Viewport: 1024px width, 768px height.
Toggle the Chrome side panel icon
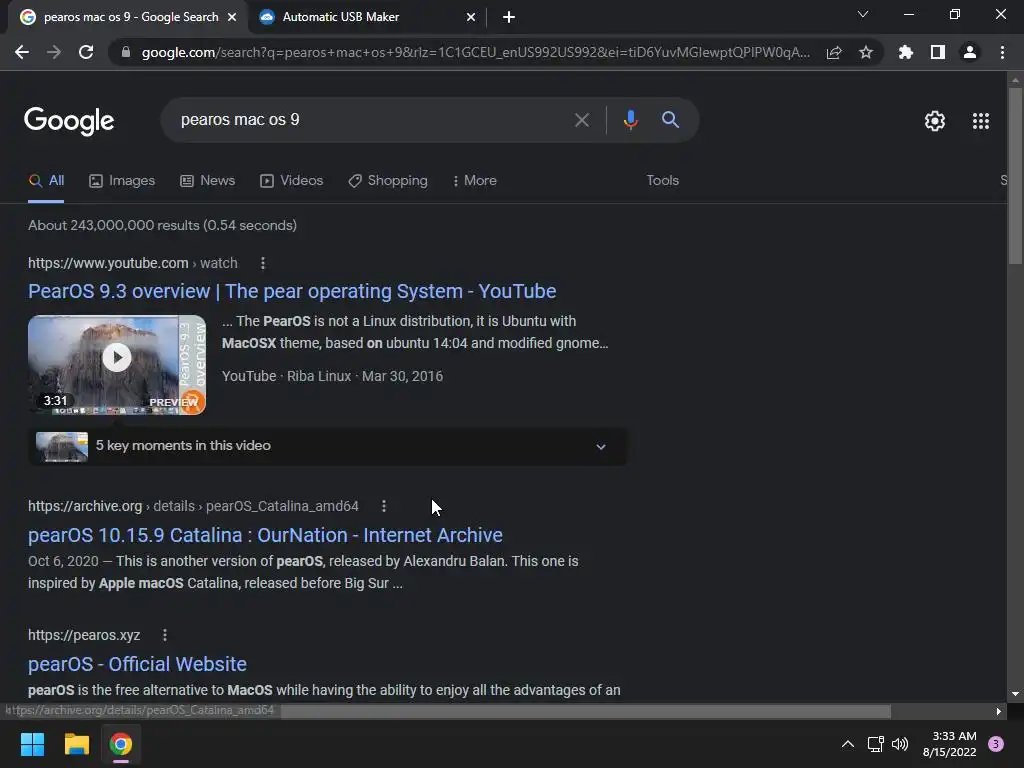click(x=938, y=52)
